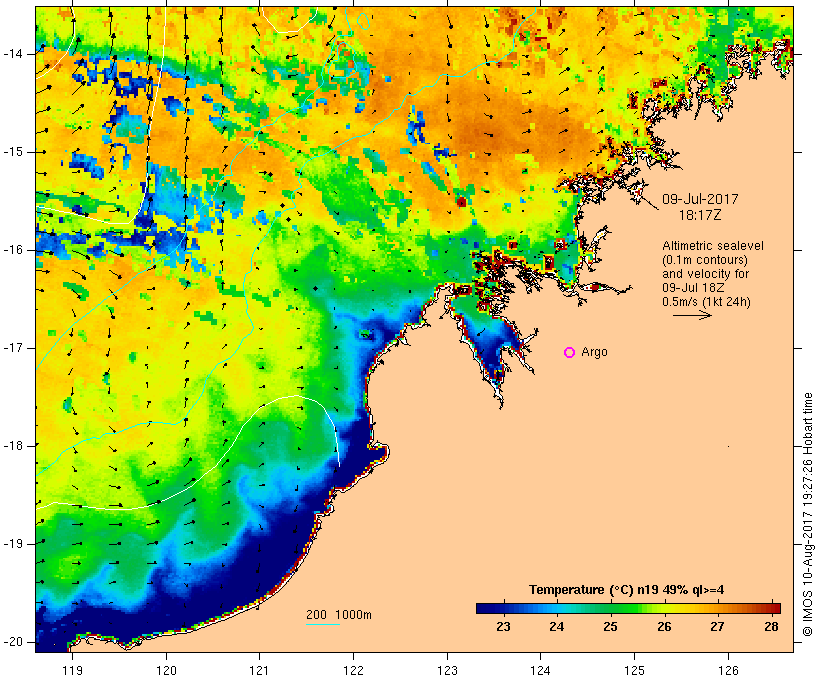Click the 'Argo' label text
Image resolution: width=820 pixels, height=680 pixels.
pos(595,352)
